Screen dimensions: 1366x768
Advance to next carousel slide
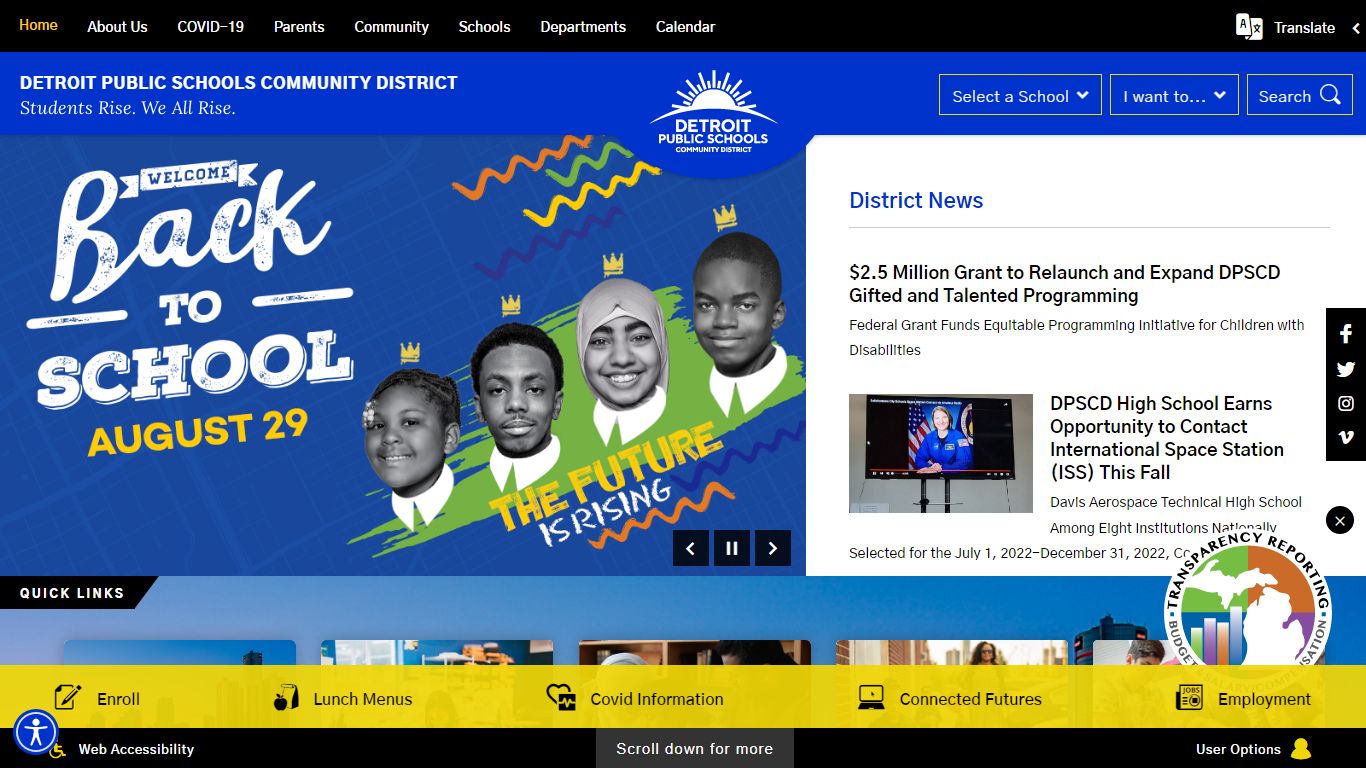pos(773,548)
